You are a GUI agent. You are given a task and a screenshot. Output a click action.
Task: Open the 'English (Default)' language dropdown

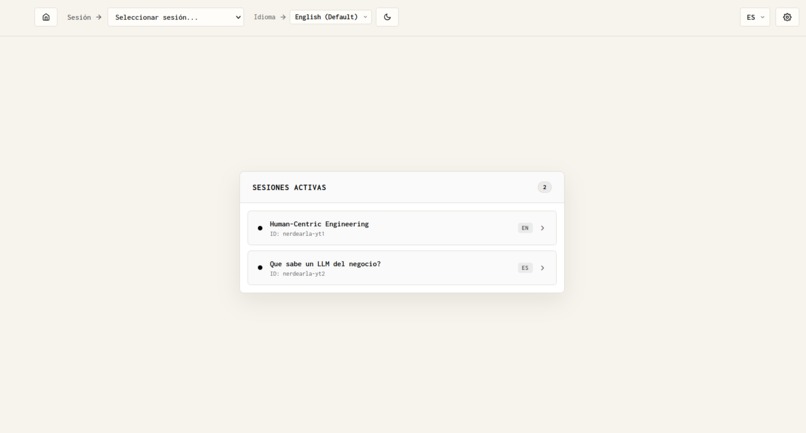pos(331,17)
